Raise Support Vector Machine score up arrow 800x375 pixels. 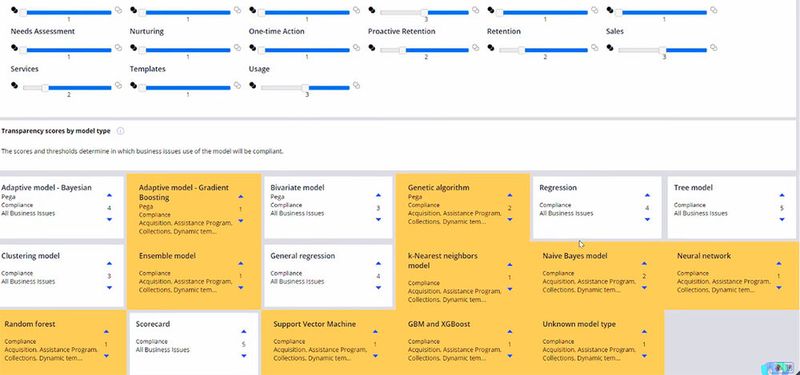click(x=375, y=332)
